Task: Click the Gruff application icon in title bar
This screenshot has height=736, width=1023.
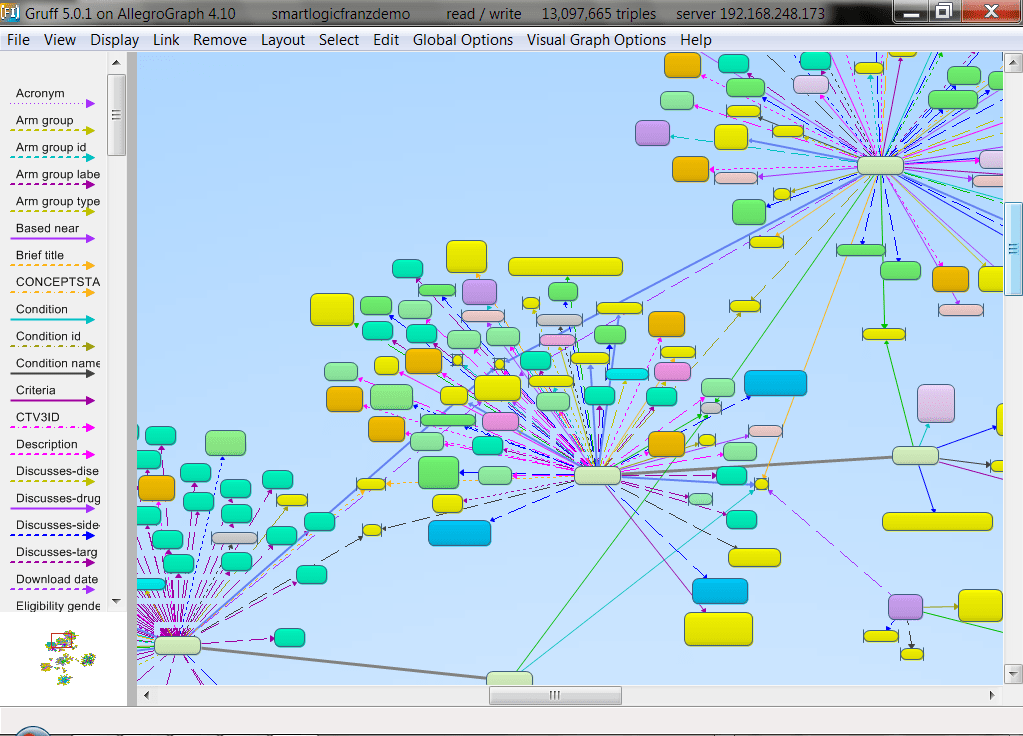Action: click(x=12, y=13)
